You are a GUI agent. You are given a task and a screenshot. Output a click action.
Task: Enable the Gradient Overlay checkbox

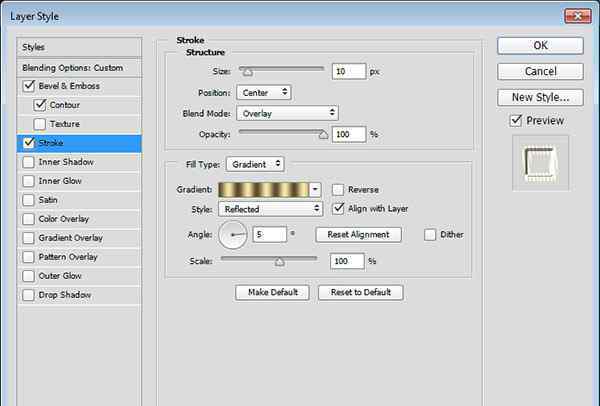tap(28, 238)
